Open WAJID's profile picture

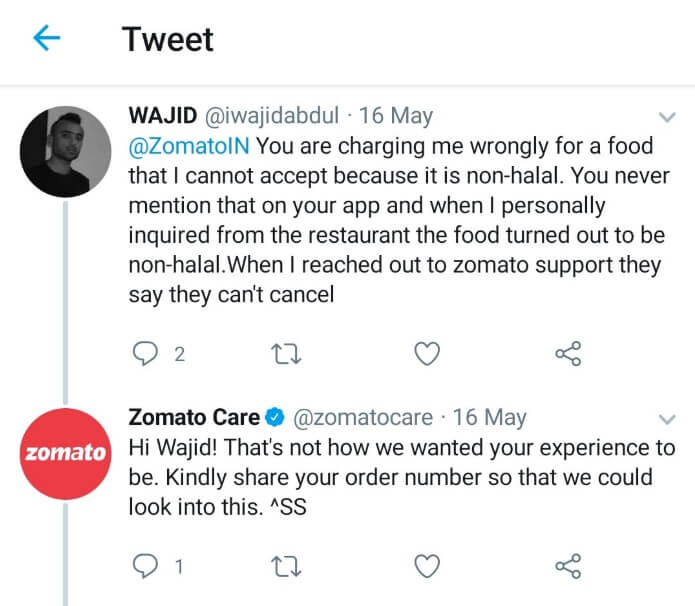coord(66,152)
